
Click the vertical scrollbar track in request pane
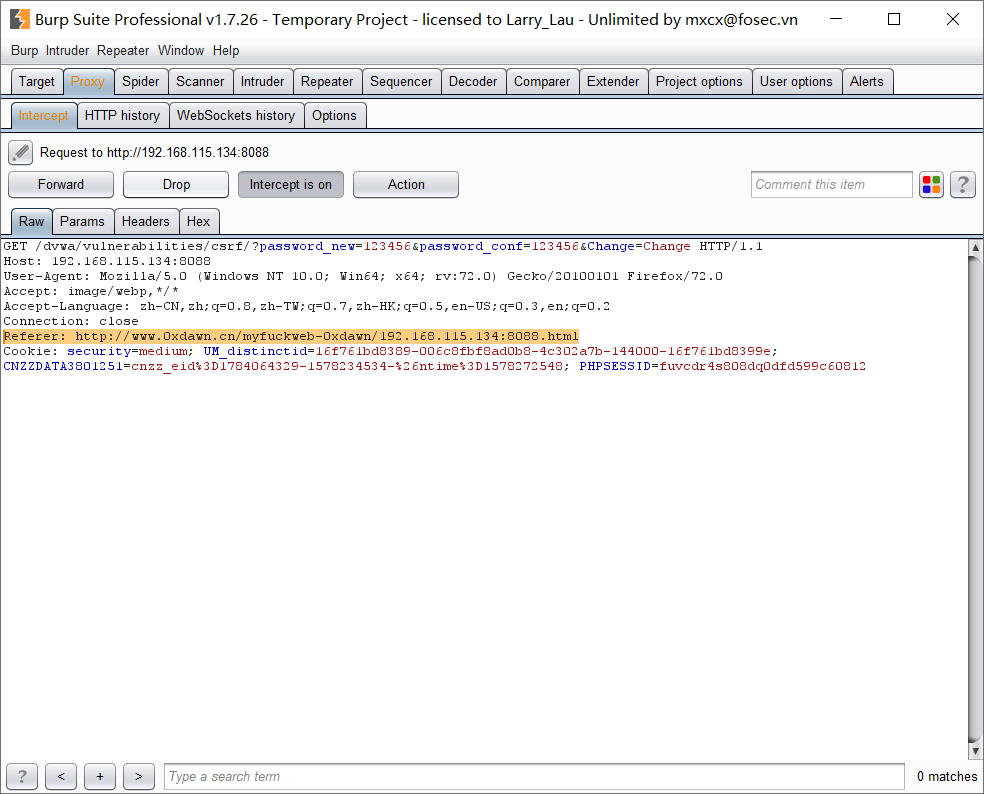click(x=975, y=499)
